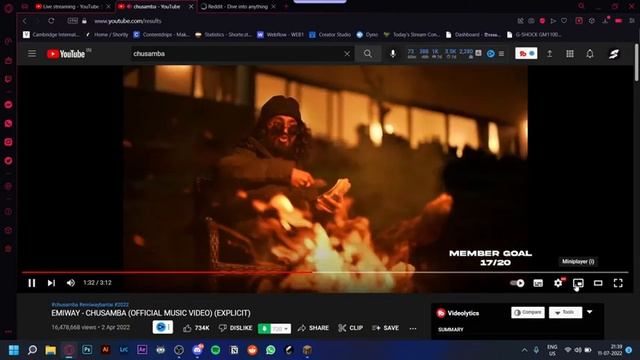Seek on the red video progress bar
The image size is (640, 360).
[x=325, y=272]
